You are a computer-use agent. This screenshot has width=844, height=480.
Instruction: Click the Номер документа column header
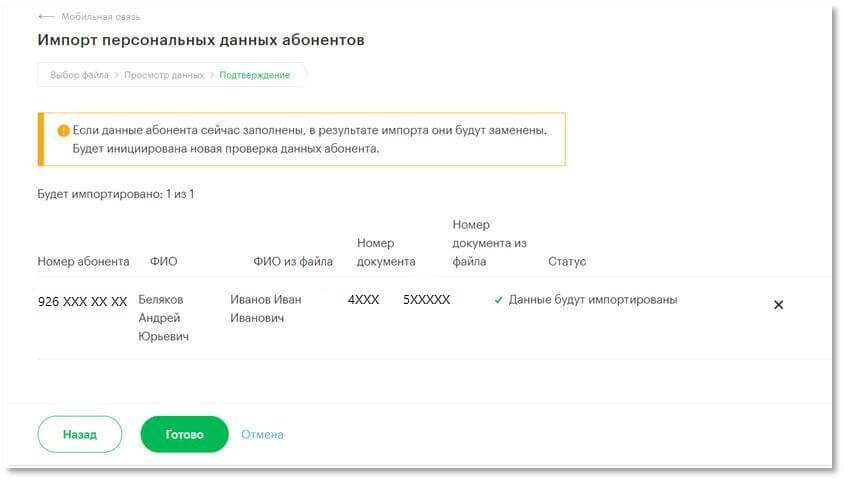tap(386, 252)
